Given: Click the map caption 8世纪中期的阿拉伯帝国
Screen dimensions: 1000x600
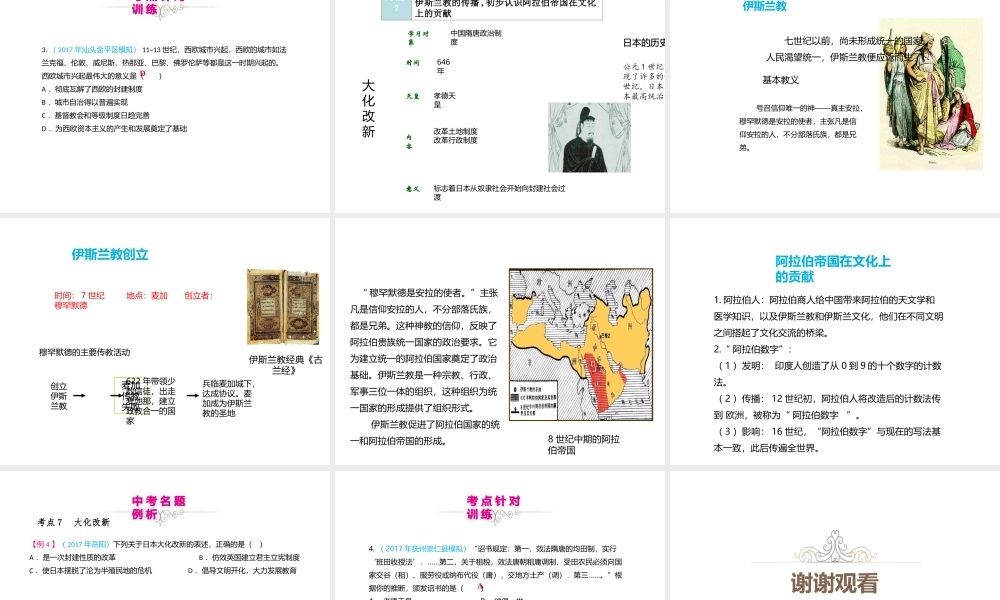Looking at the screenshot, I should point(584,444).
